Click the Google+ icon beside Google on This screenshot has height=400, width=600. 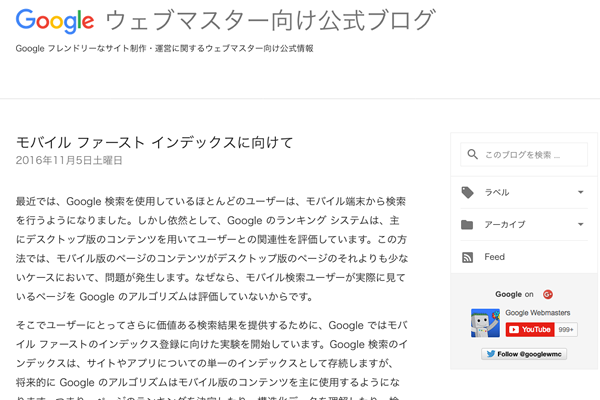pos(548,294)
